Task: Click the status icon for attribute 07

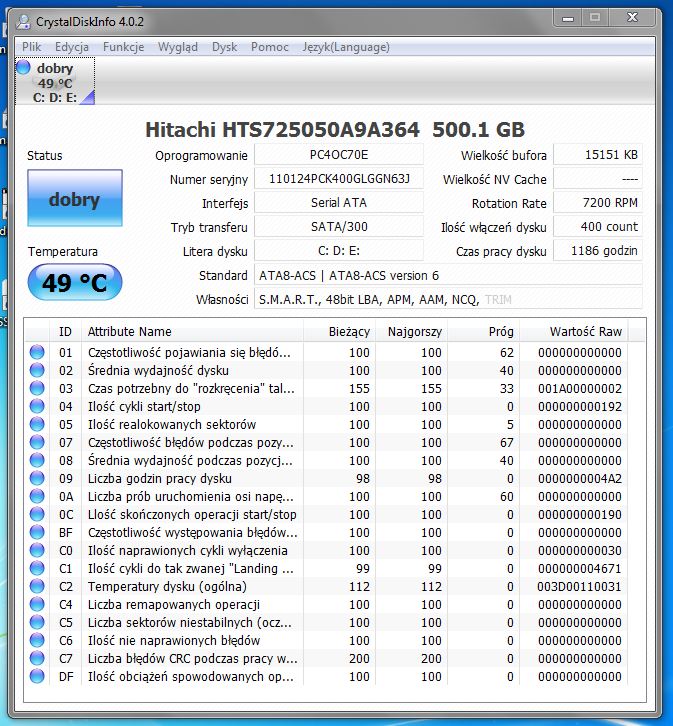Action: click(x=37, y=442)
